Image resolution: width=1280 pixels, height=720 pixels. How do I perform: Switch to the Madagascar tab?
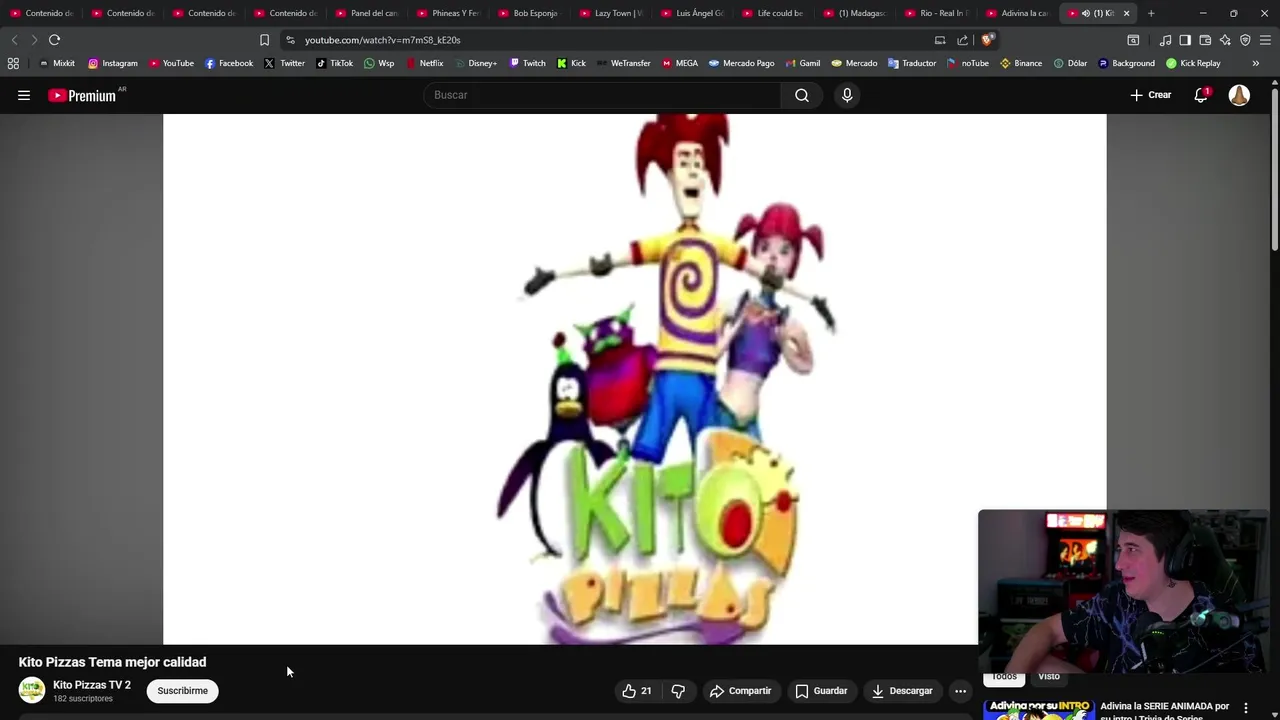click(x=854, y=13)
